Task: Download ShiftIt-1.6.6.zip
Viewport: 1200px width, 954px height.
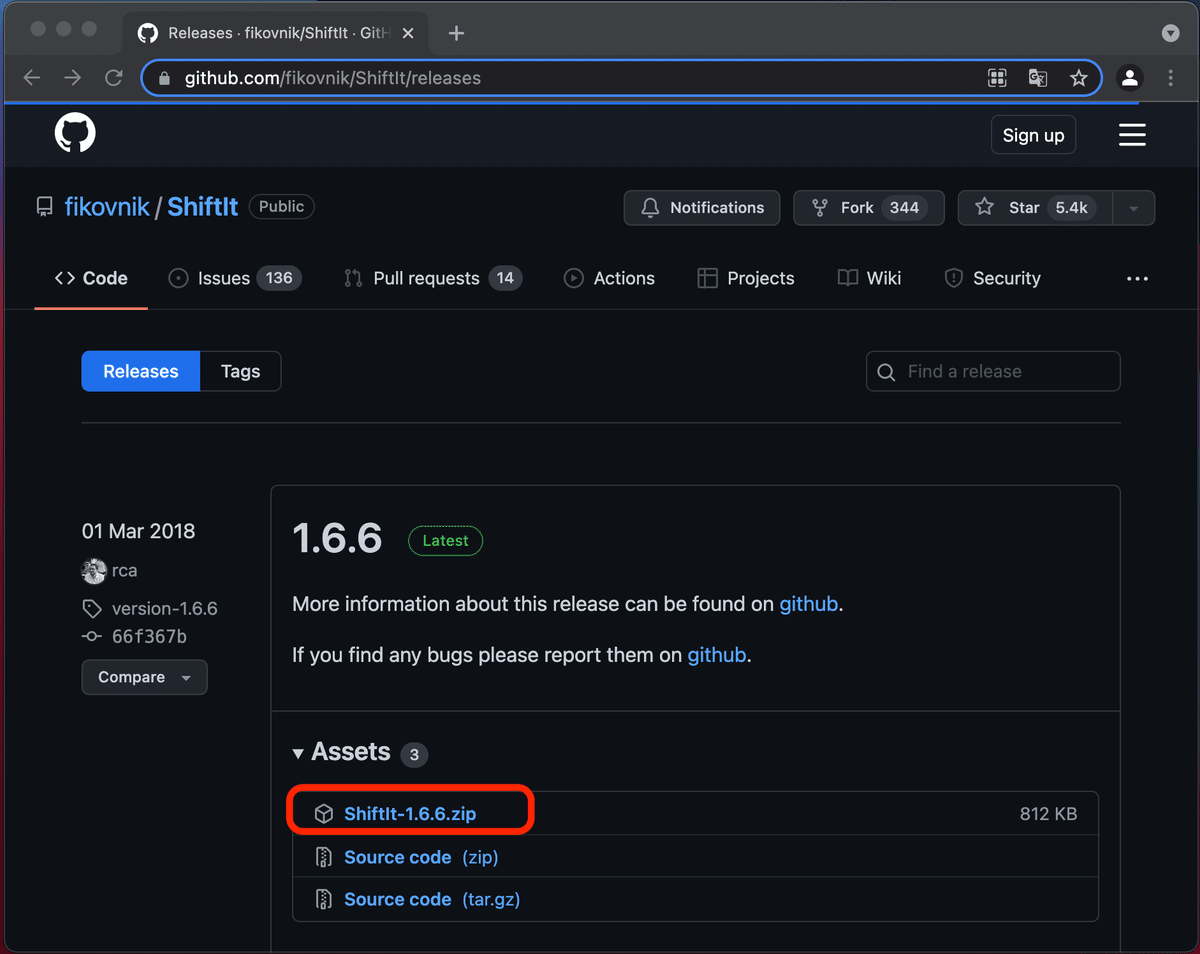Action: point(410,814)
